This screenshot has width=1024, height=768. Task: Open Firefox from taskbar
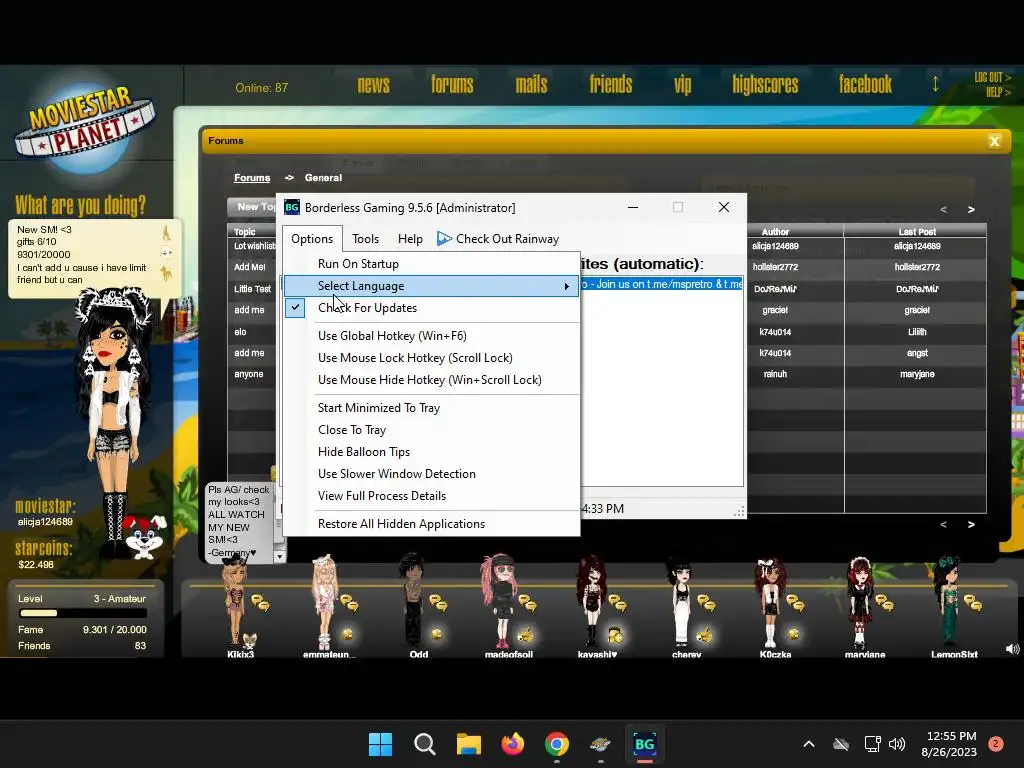coord(513,744)
